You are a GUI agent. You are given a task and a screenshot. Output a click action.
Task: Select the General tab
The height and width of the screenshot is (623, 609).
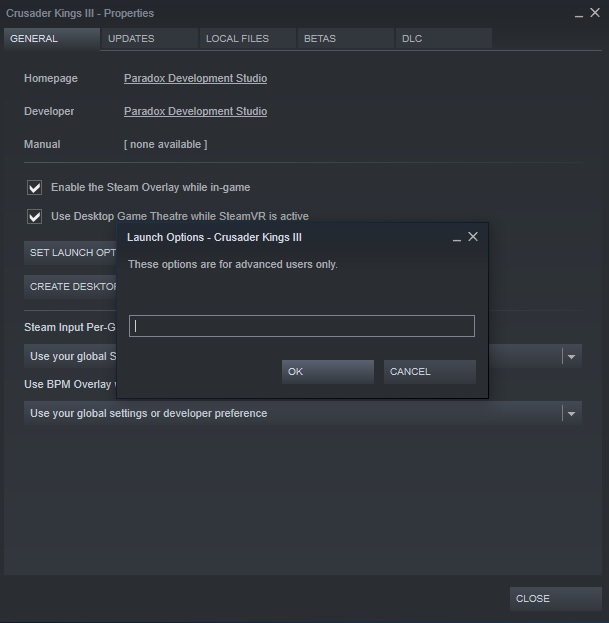pos(34,39)
